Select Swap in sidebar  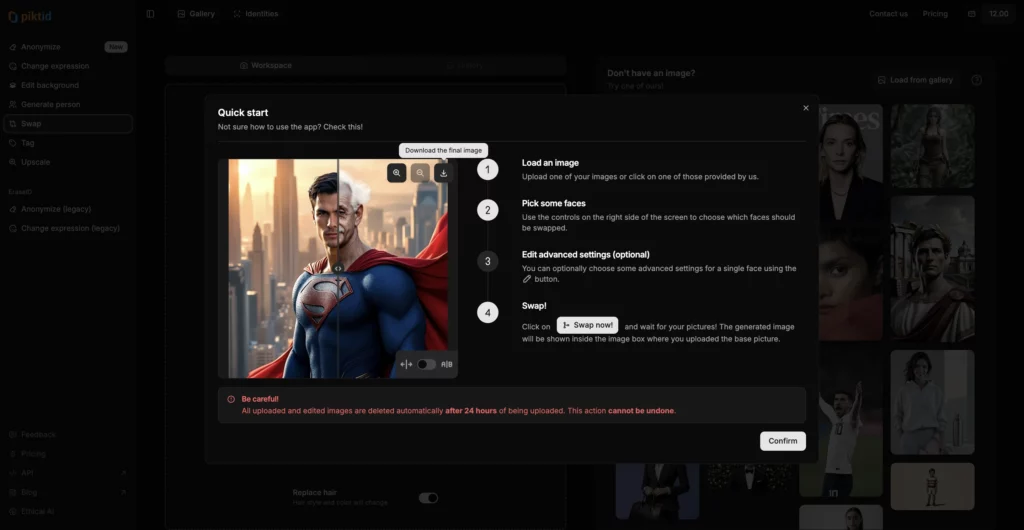click(x=68, y=123)
